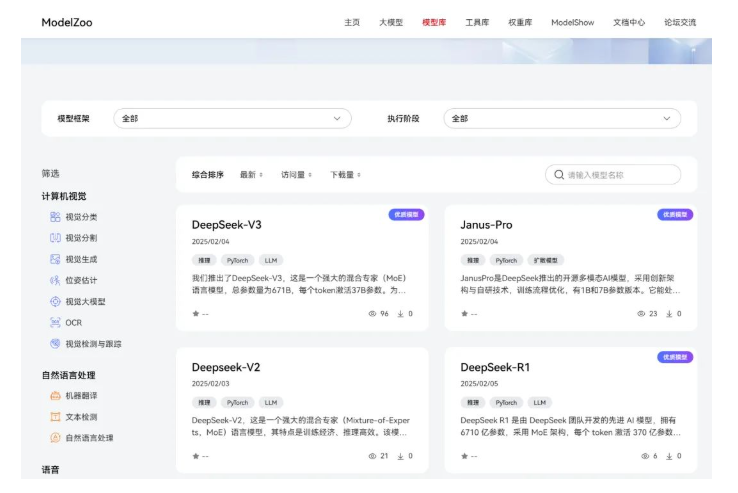Toggle sort order by 下载量
Viewport: 738px width, 493px height.
click(x=345, y=175)
